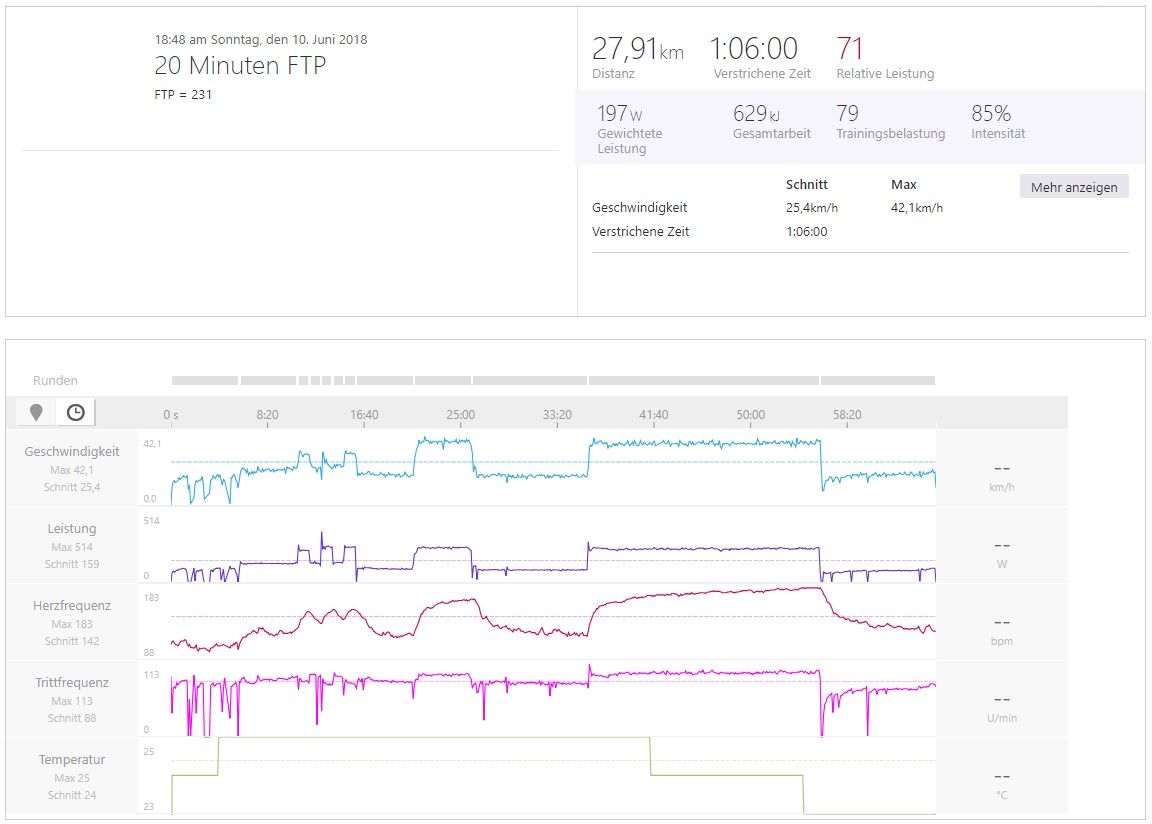Click the Runden row label

56,381
